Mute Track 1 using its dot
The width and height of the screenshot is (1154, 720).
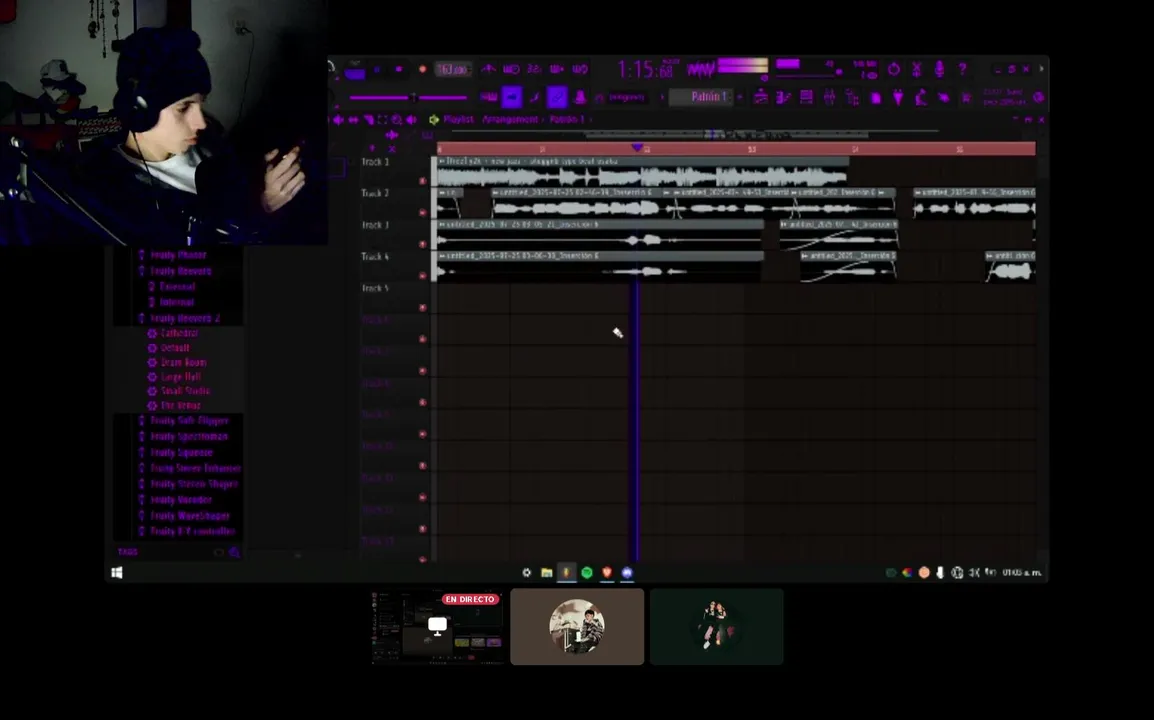point(422,180)
